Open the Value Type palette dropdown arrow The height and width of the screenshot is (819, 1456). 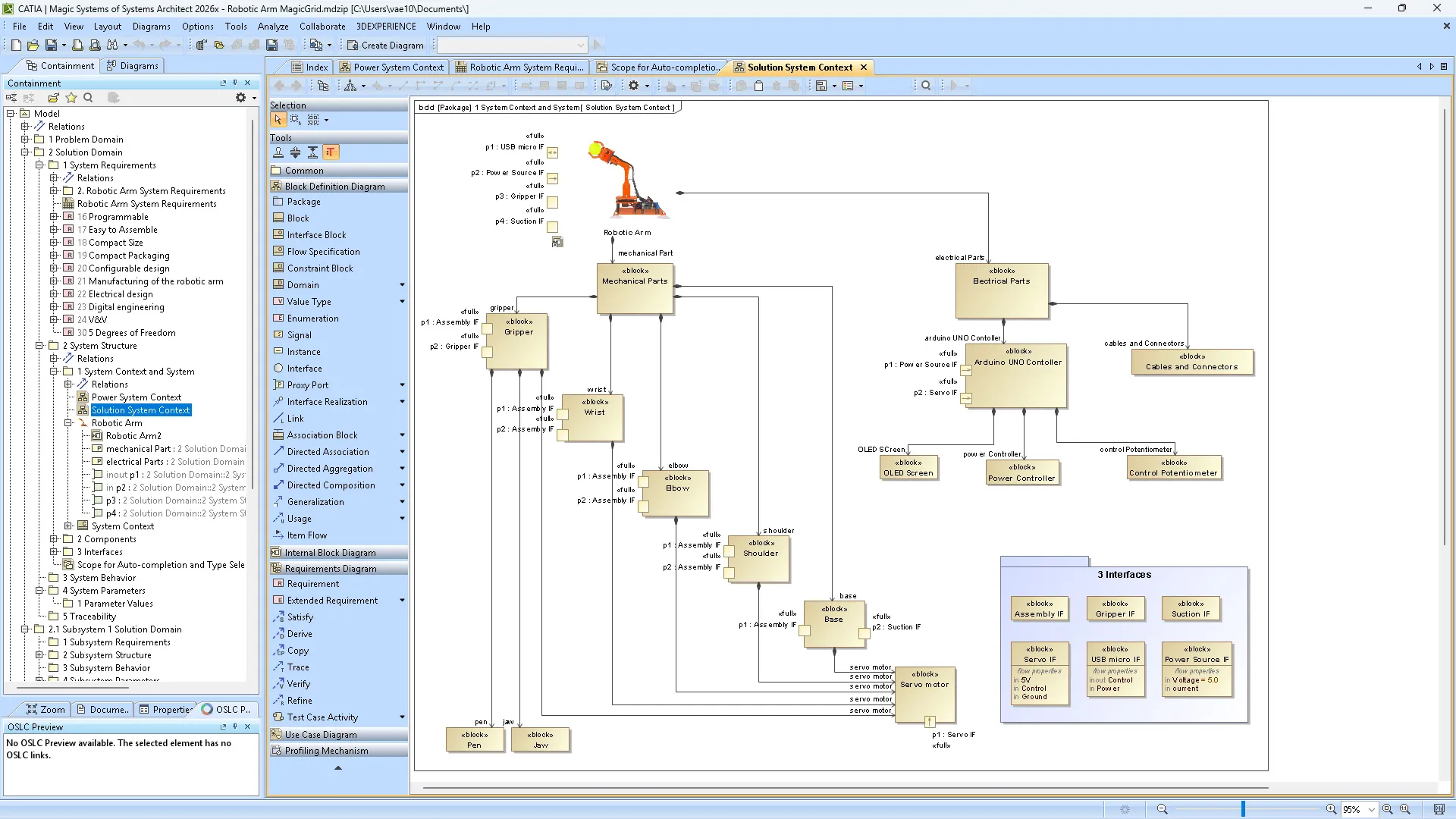pos(402,302)
